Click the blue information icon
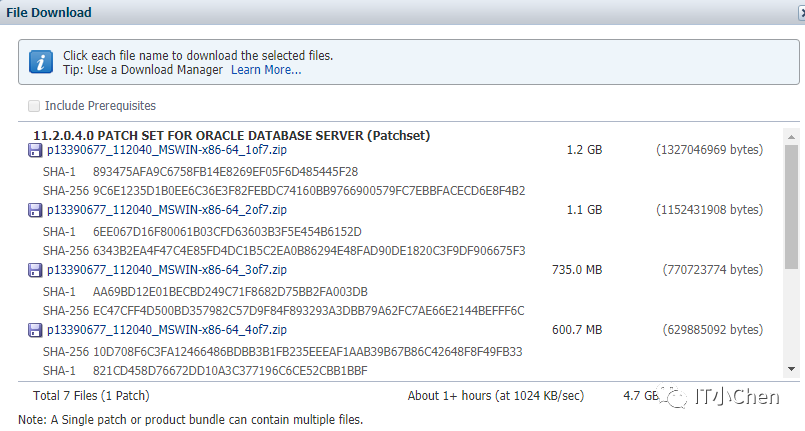 [41, 61]
